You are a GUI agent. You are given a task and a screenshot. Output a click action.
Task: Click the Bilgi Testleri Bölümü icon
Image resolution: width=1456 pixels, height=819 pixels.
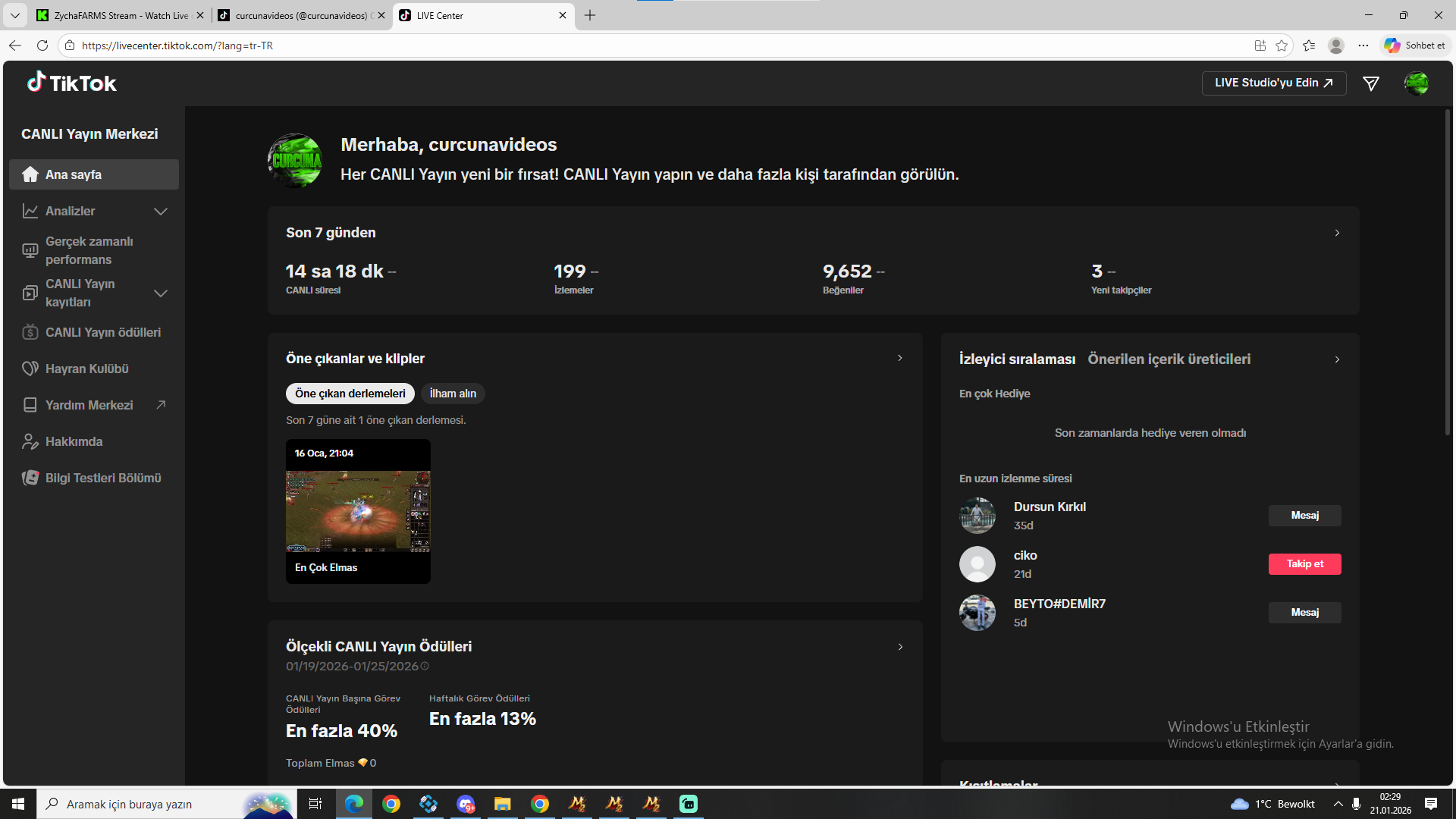tap(30, 478)
